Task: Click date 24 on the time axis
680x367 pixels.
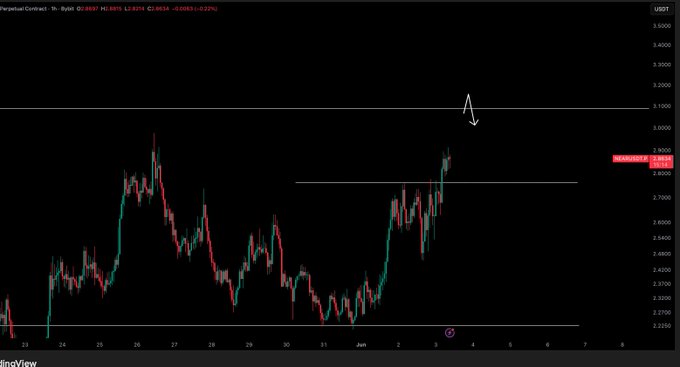Action: pyautogui.click(x=62, y=345)
